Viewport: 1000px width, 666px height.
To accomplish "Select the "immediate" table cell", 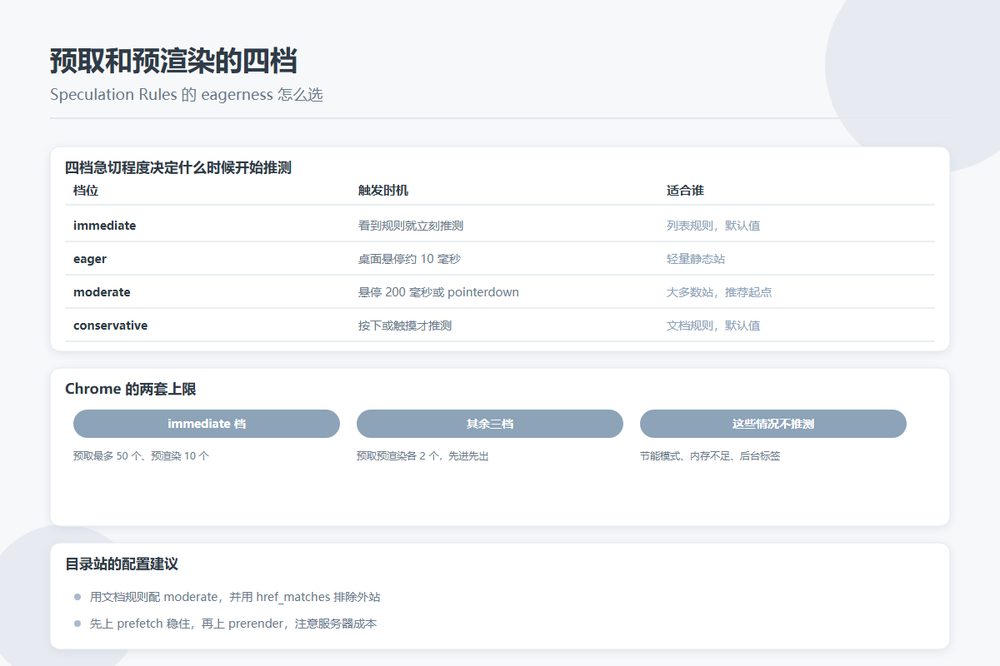I will click(x=105, y=225).
